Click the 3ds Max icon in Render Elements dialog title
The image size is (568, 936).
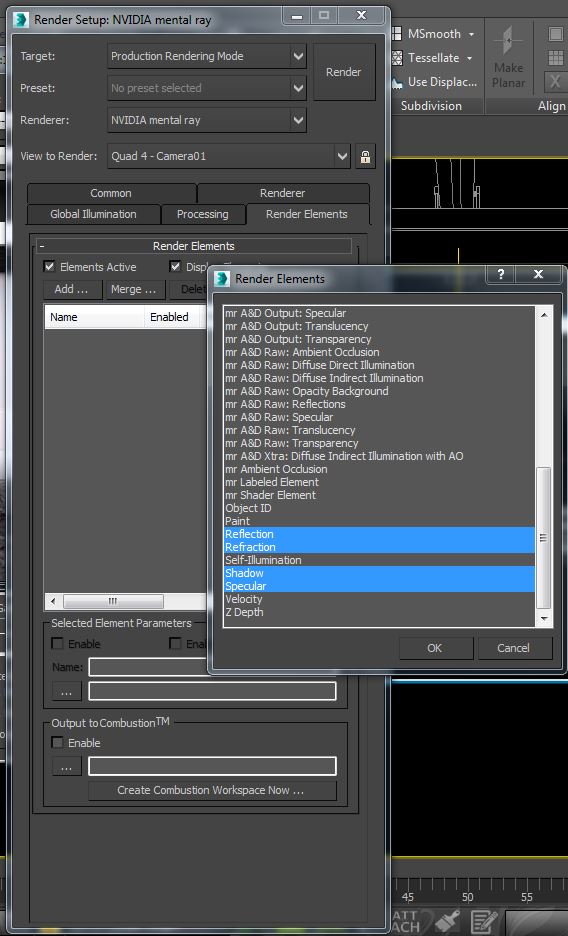pos(223,279)
